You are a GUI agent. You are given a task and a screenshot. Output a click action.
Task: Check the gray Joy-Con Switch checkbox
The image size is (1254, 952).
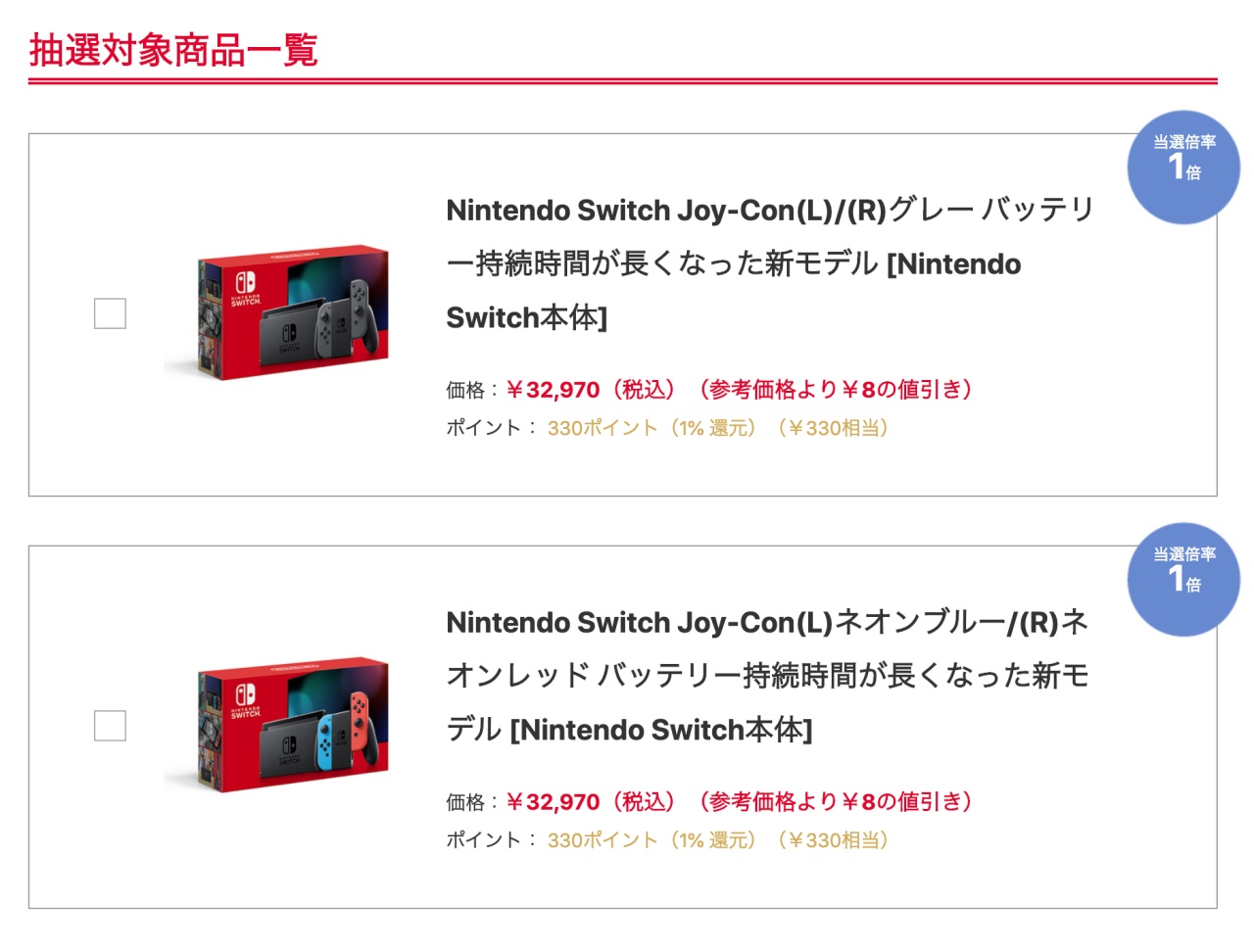pyautogui.click(x=110, y=313)
